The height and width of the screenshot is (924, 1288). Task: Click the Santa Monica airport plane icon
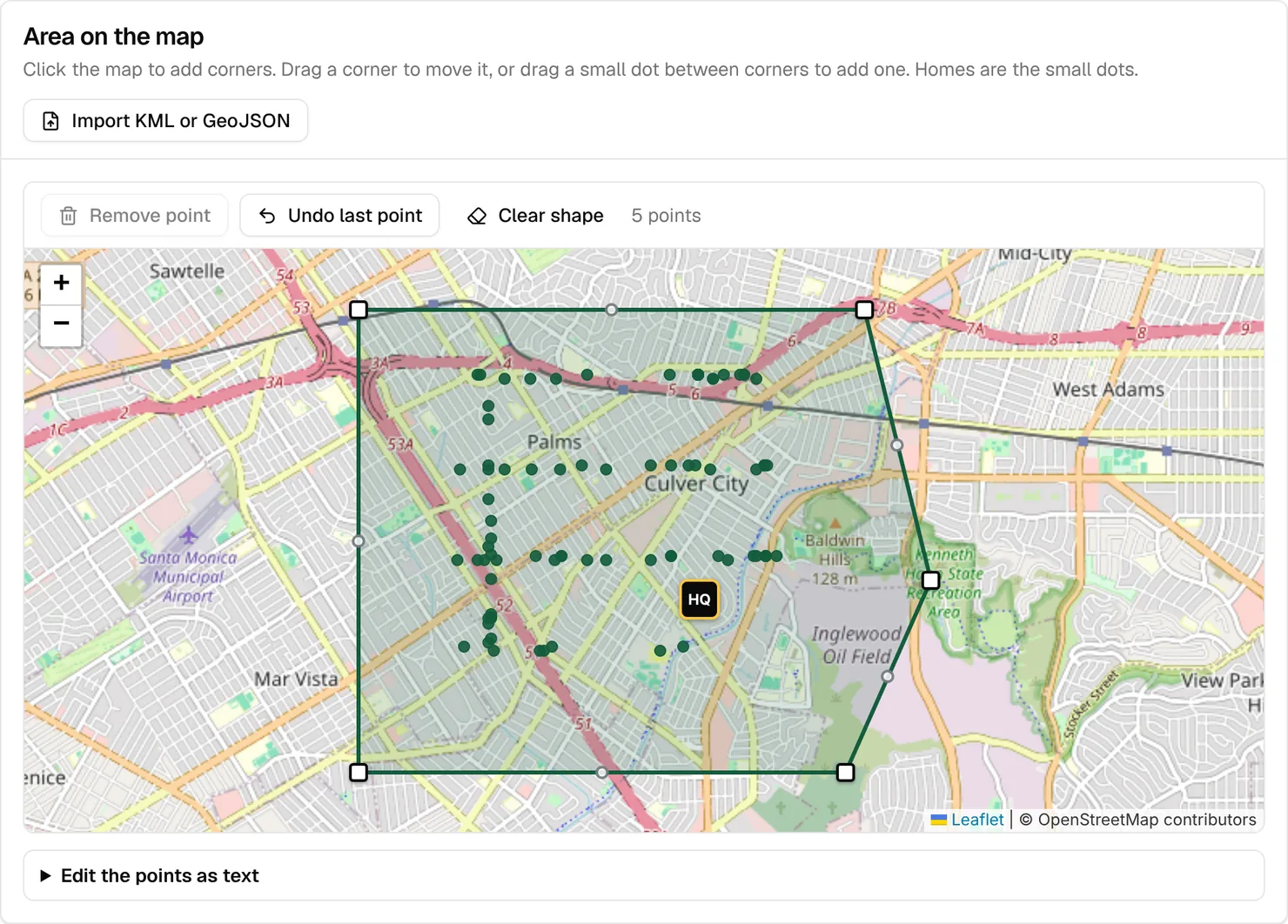coord(188,533)
